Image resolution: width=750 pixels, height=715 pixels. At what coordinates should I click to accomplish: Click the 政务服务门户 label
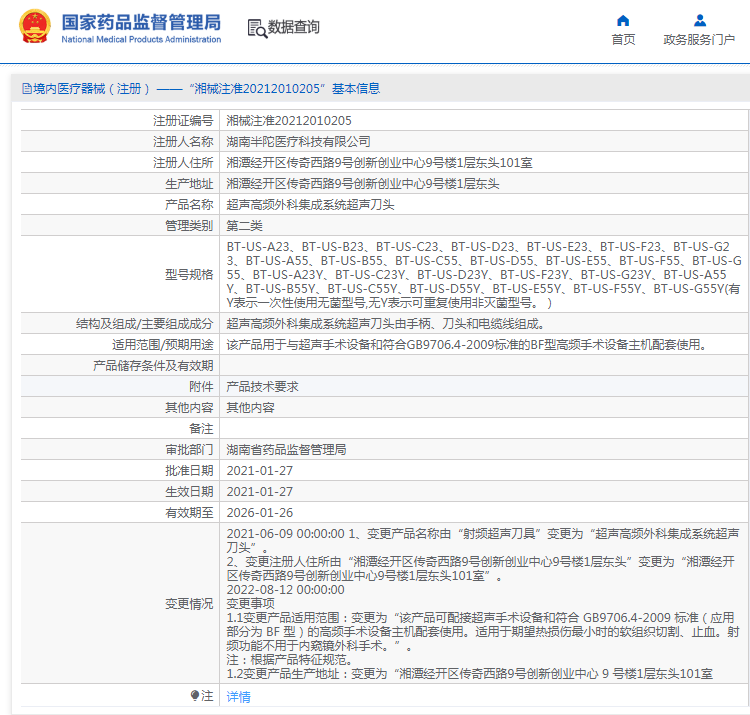[x=699, y=40]
